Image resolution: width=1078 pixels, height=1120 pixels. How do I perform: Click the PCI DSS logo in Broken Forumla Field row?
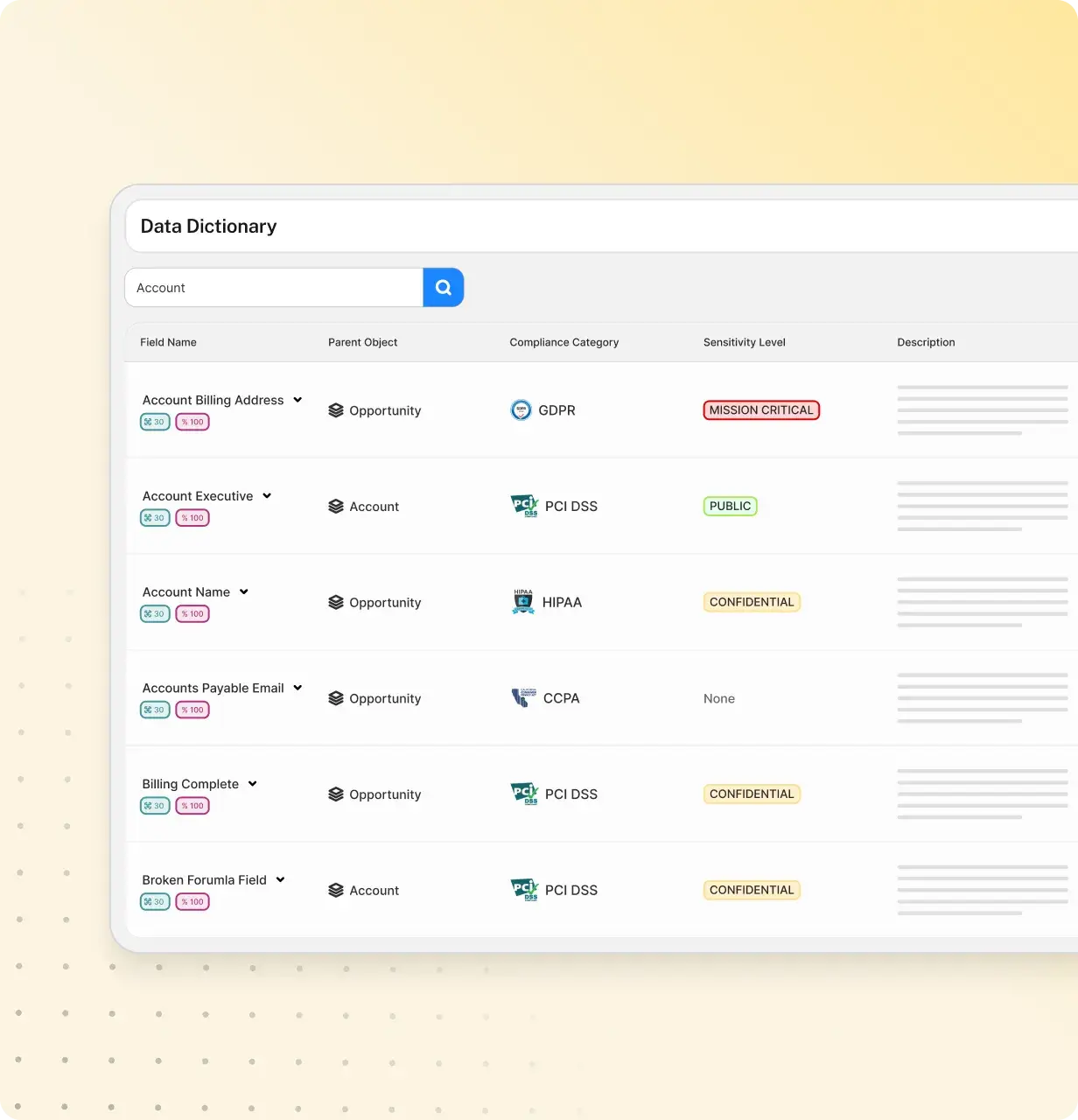point(524,890)
